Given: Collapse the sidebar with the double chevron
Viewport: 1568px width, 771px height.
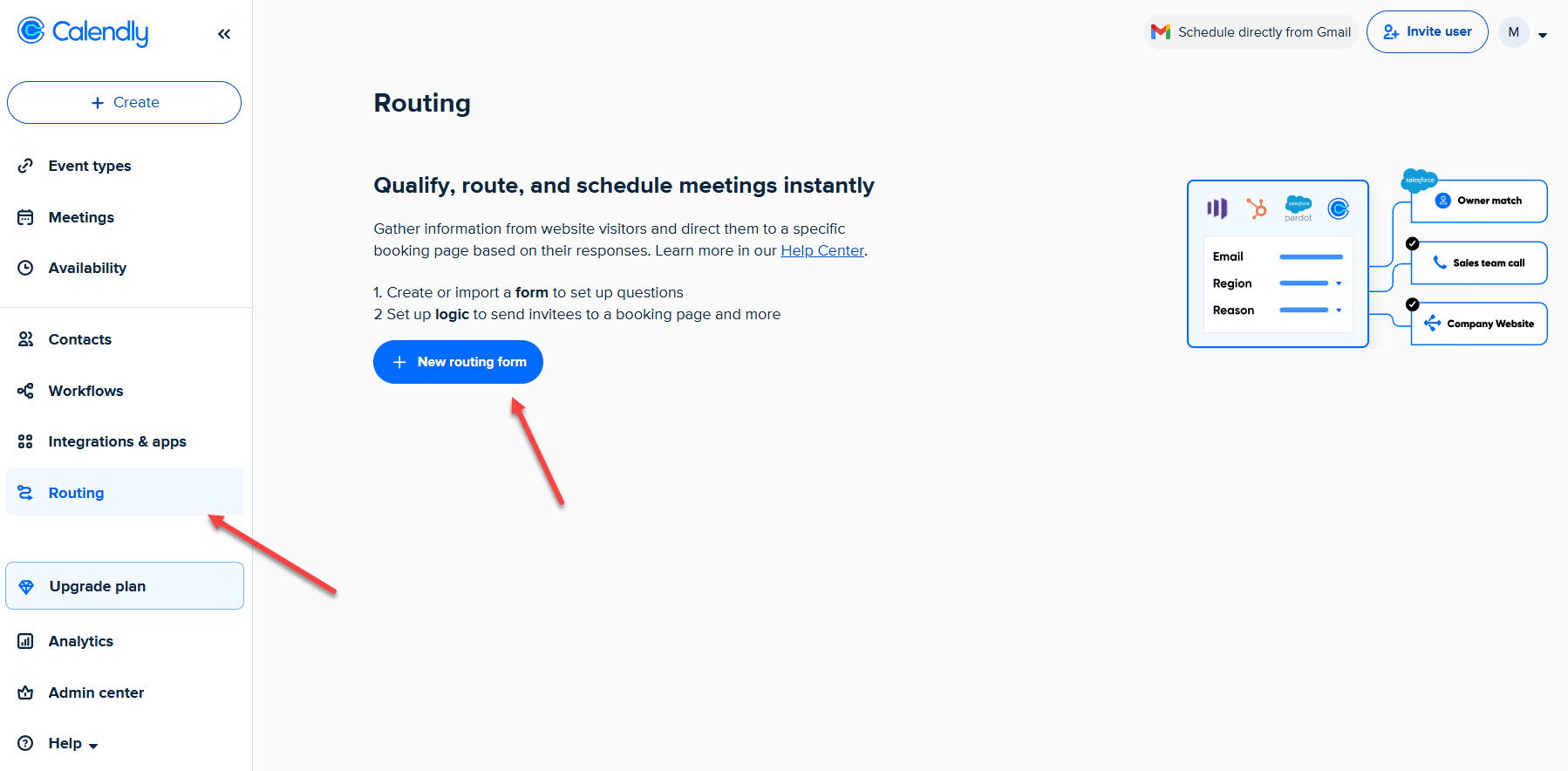Looking at the screenshot, I should (x=224, y=33).
